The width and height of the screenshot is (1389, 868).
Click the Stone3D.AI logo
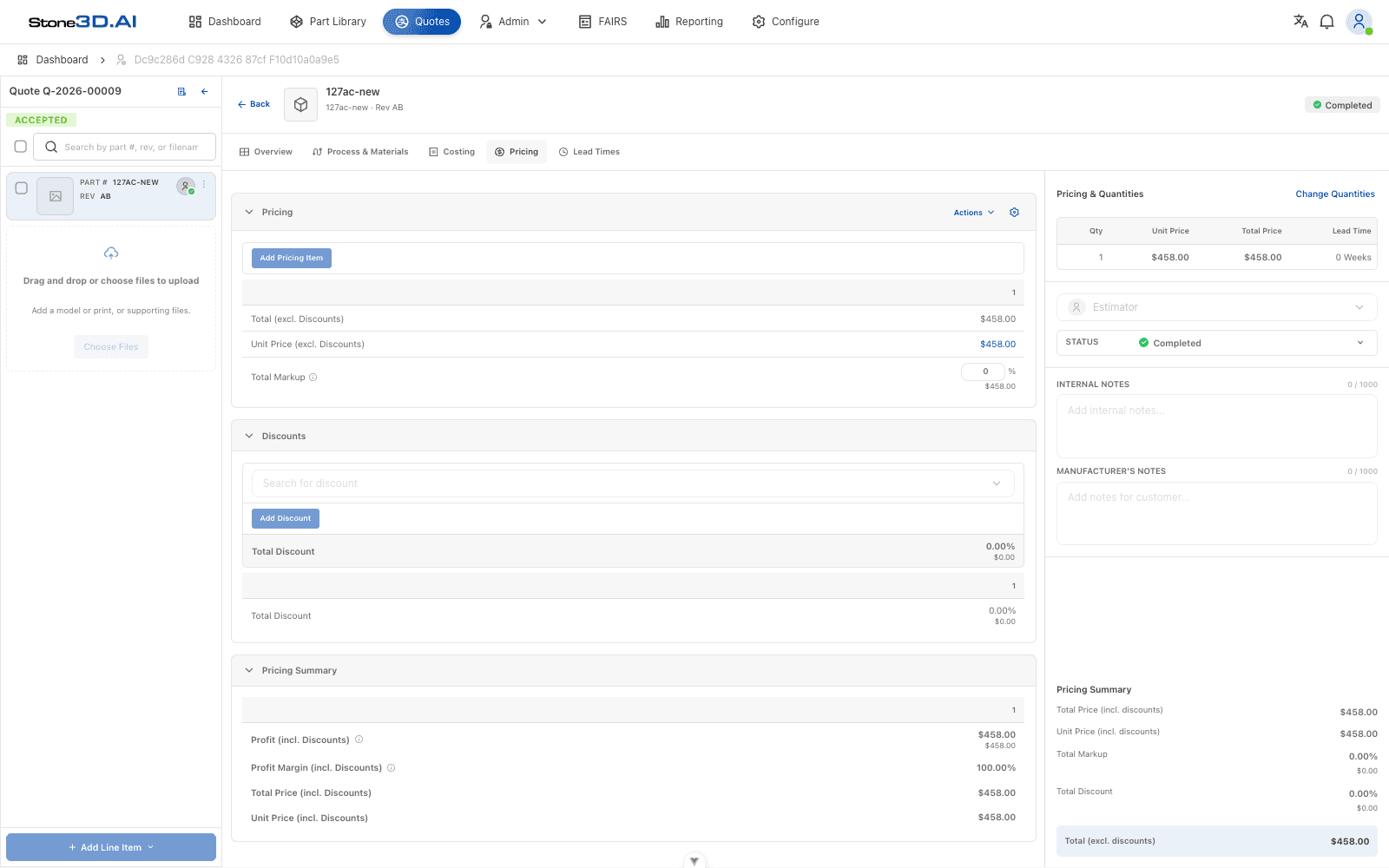pos(82,22)
